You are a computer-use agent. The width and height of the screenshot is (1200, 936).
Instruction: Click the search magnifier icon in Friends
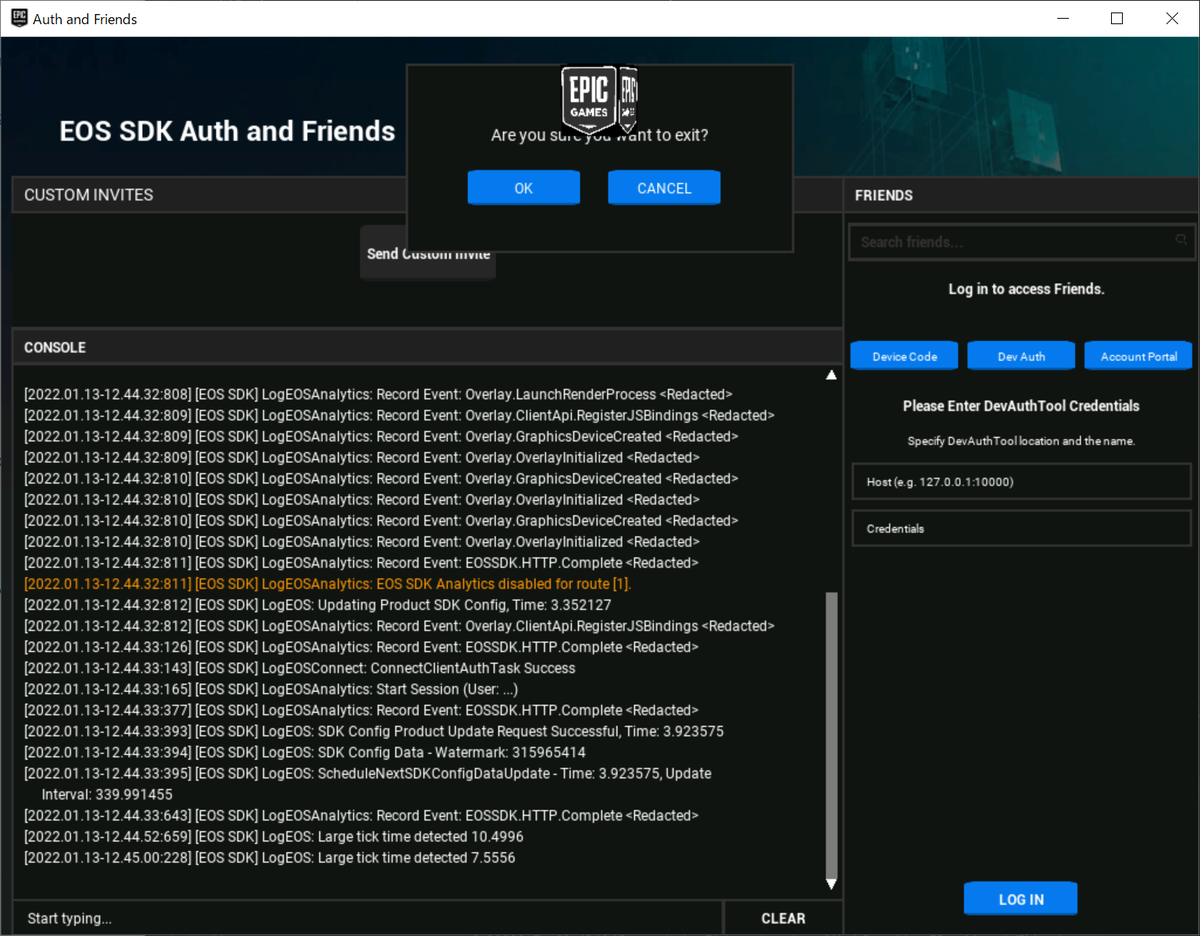pos(1181,240)
